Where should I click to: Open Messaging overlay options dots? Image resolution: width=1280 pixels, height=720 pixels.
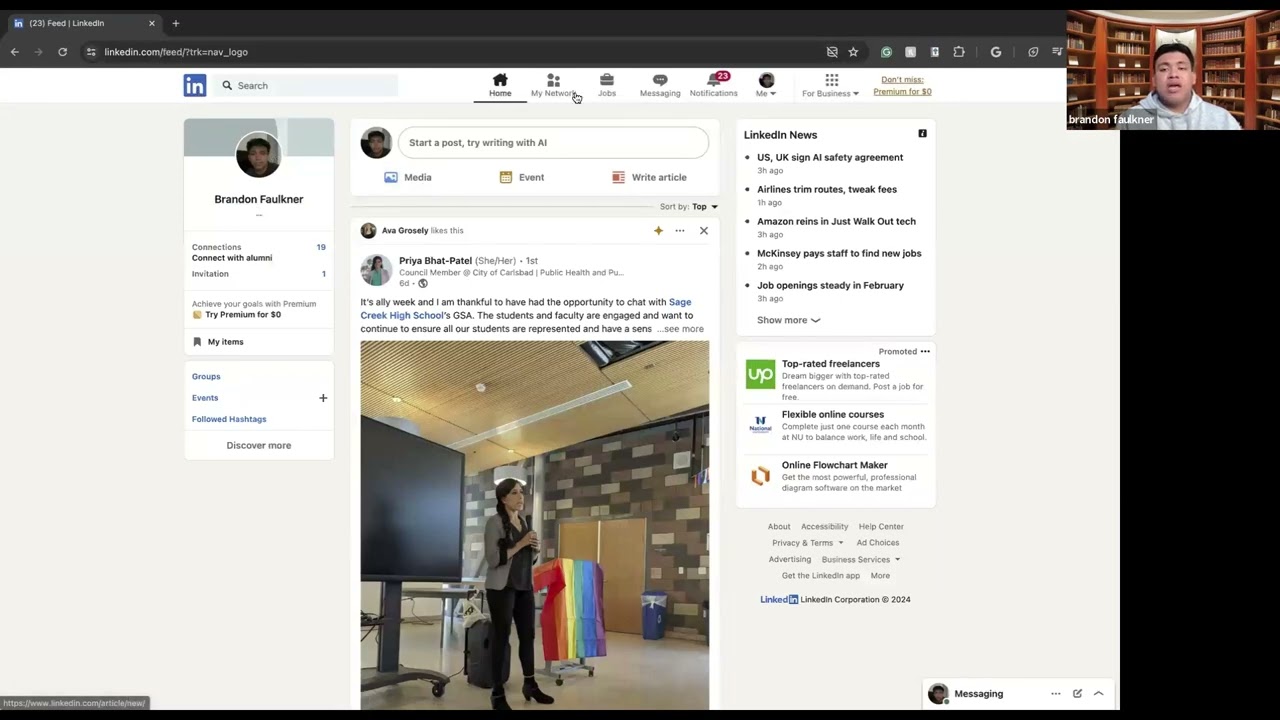coord(1056,694)
